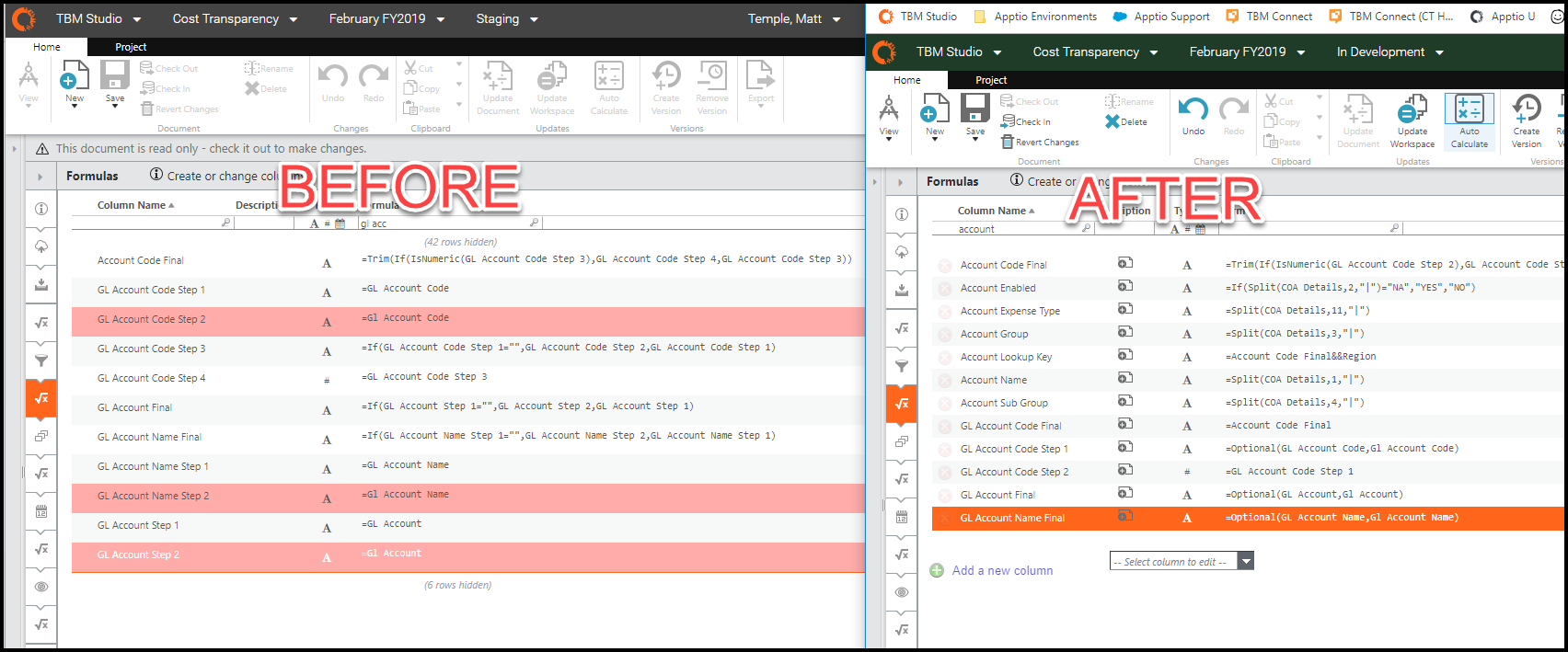Image resolution: width=1568 pixels, height=652 pixels.
Task: Click the Save disk icon in BEFORE window
Action: pyautogui.click(x=115, y=75)
